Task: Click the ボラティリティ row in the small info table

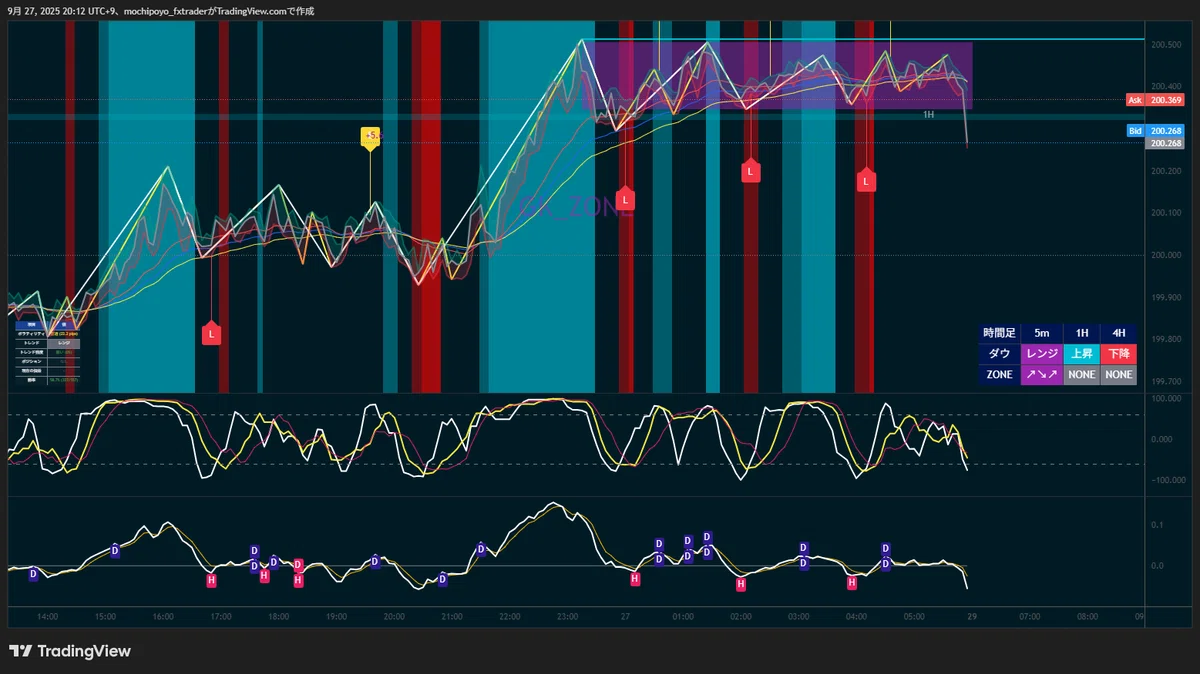Action: coord(47,333)
